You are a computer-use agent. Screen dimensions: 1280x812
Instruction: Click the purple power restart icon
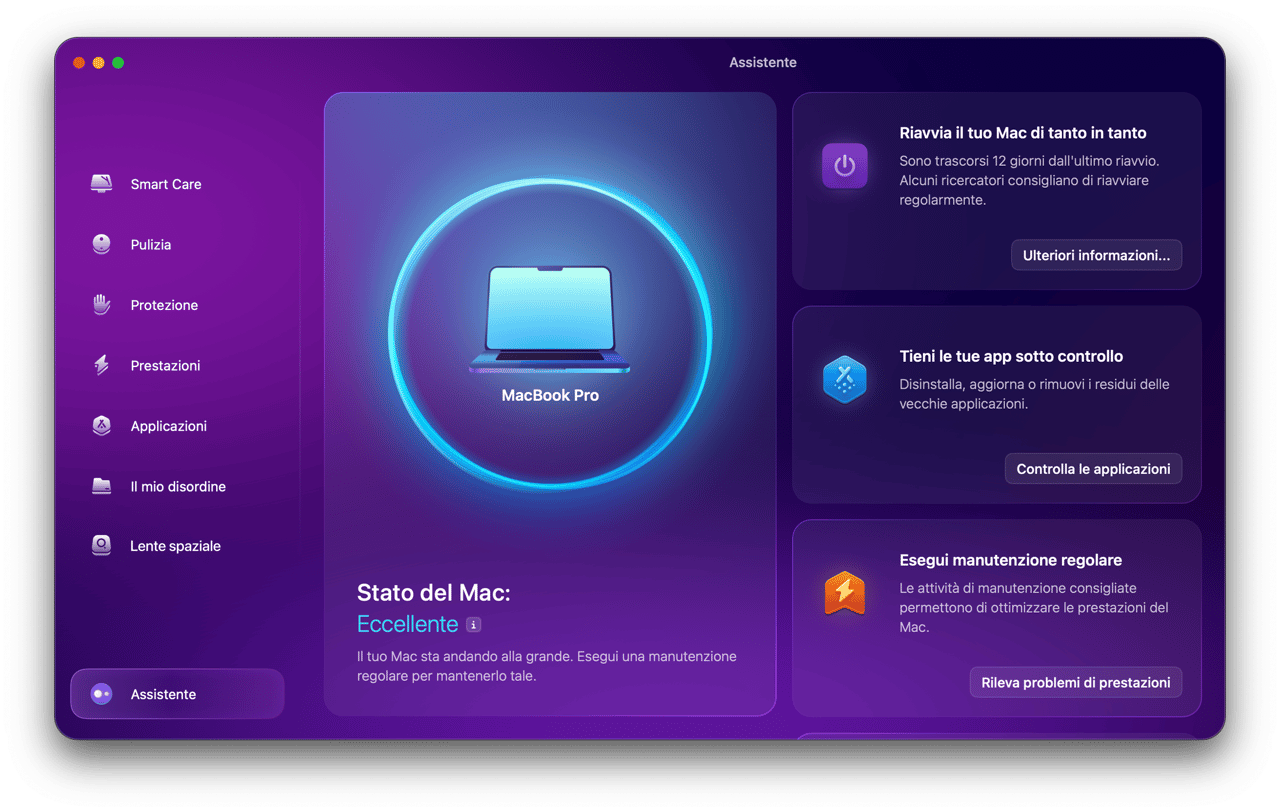(845, 165)
